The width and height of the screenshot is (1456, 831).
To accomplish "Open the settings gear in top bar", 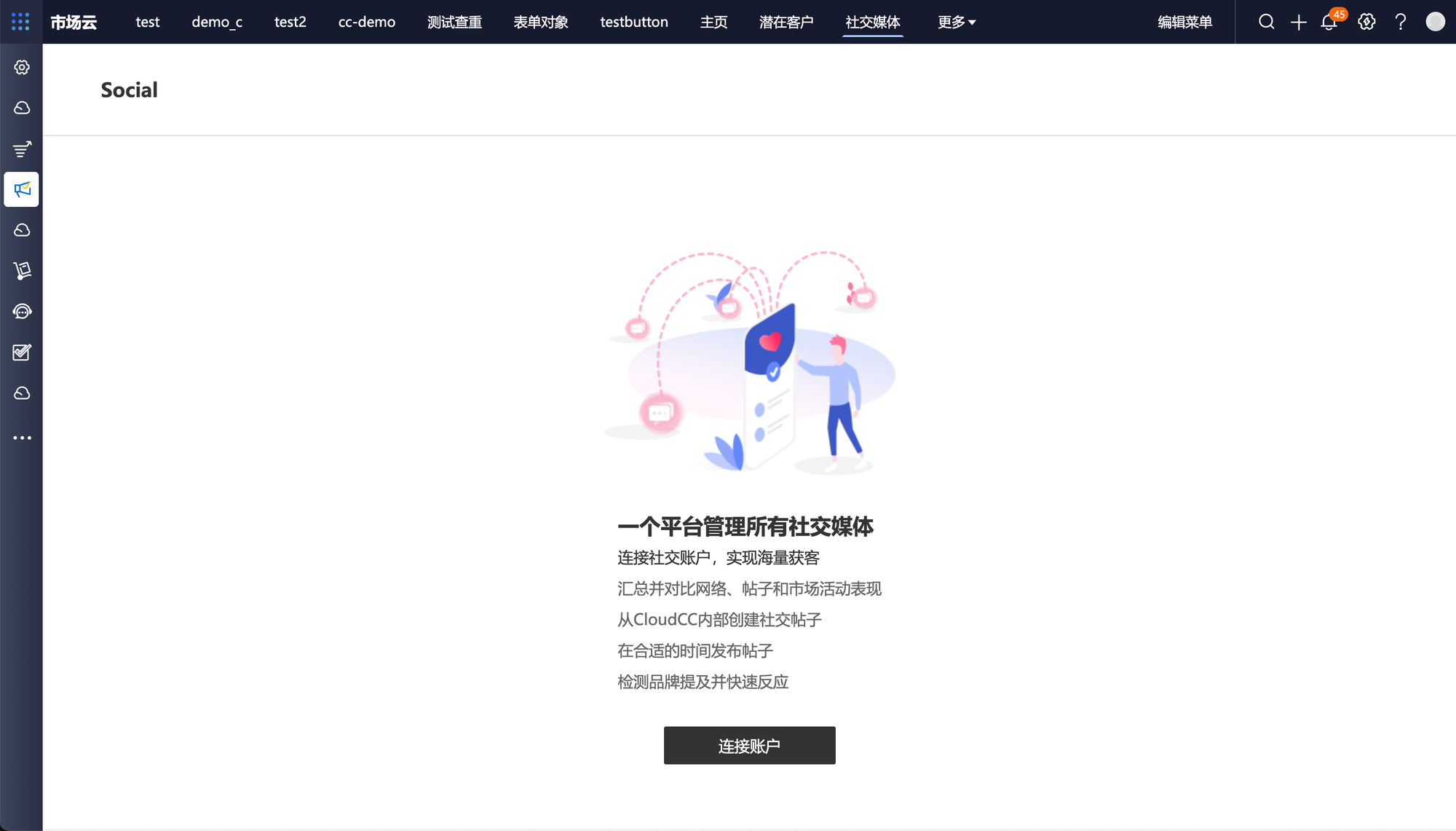I will [1366, 22].
